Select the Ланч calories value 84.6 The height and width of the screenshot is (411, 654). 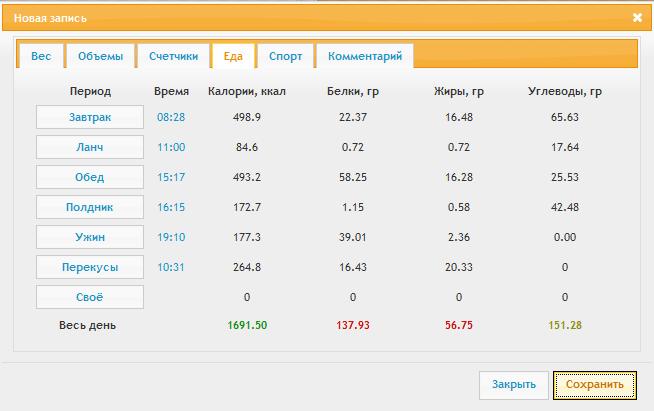(x=247, y=147)
